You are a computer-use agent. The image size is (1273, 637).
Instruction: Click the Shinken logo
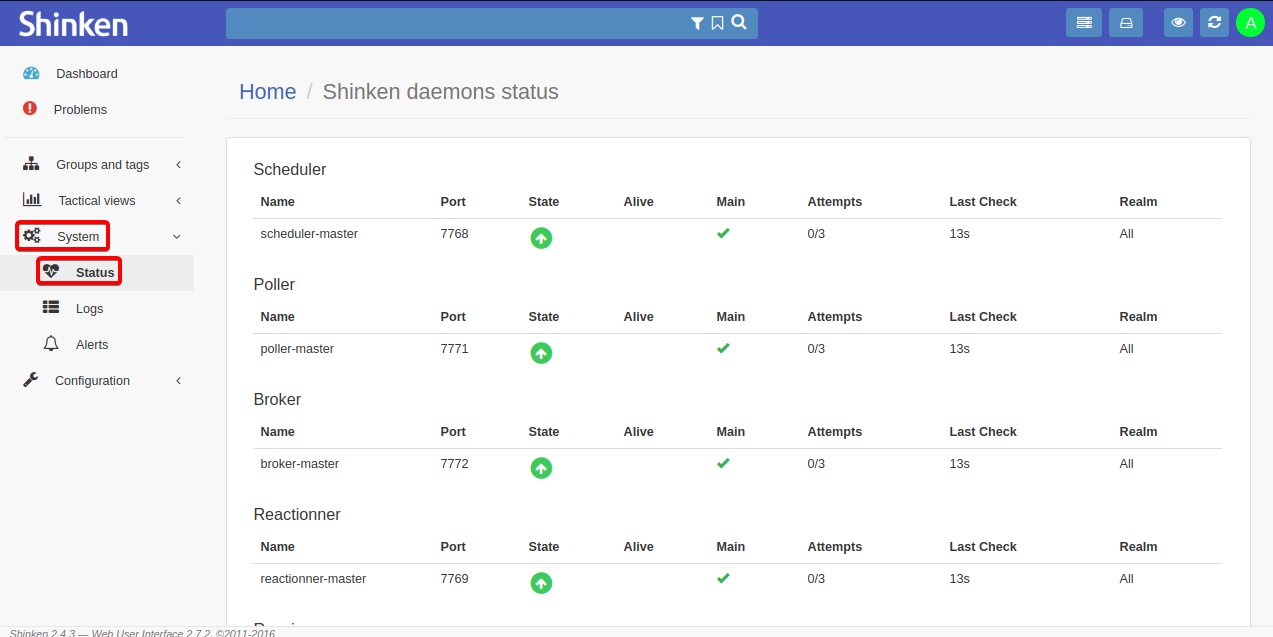(73, 23)
